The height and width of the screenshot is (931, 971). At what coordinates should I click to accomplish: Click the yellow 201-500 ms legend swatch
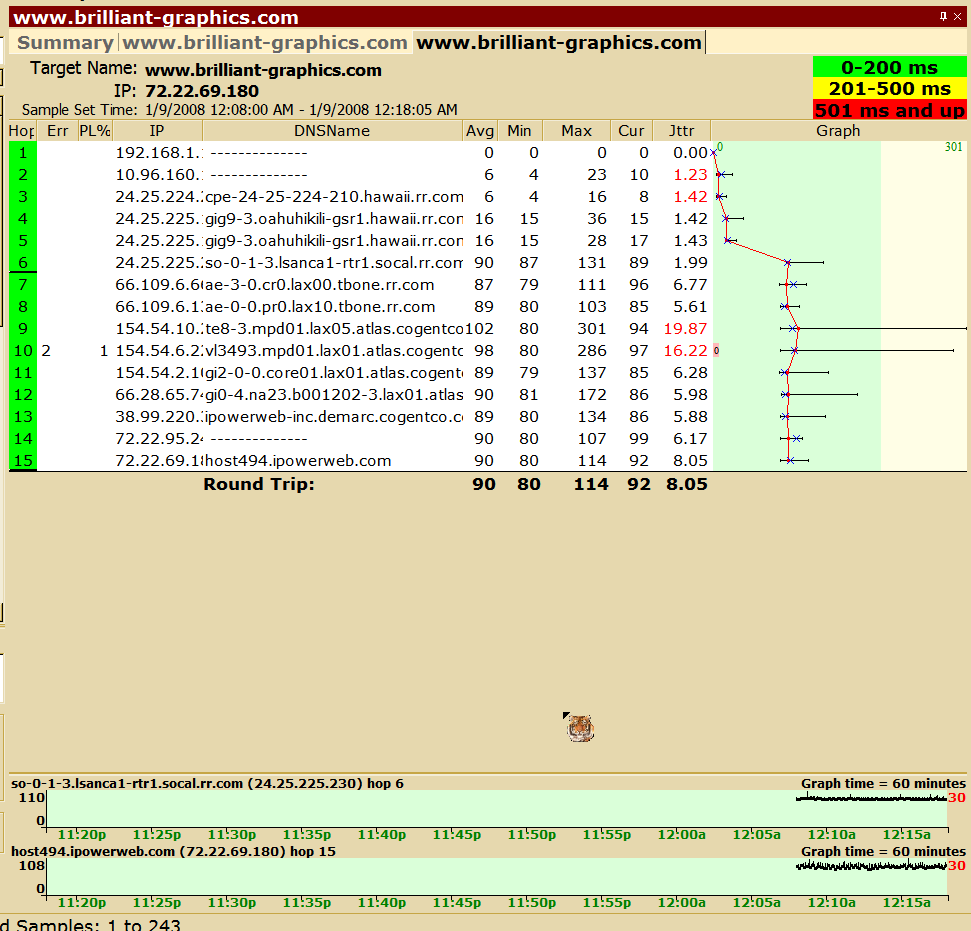pos(889,89)
